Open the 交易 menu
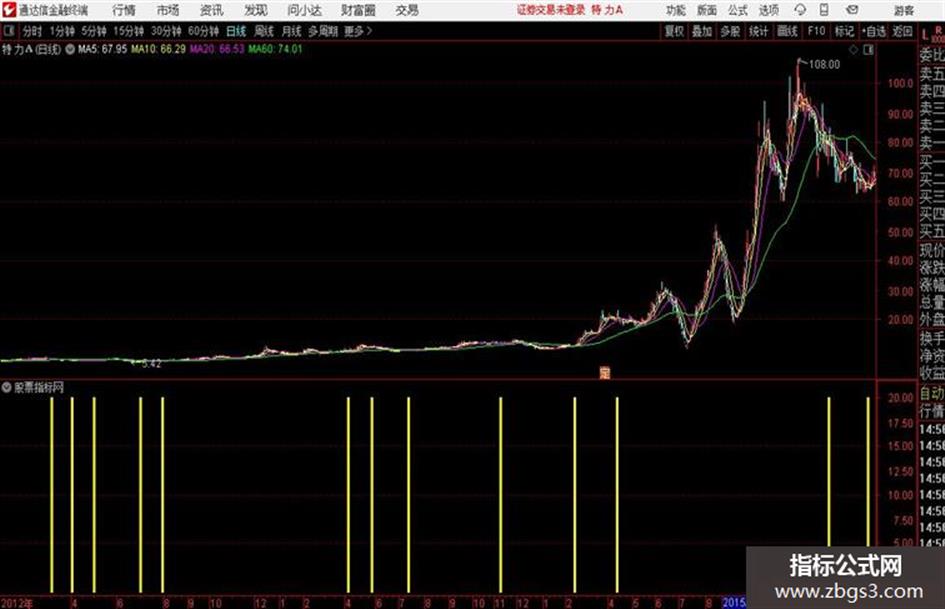 [x=407, y=10]
